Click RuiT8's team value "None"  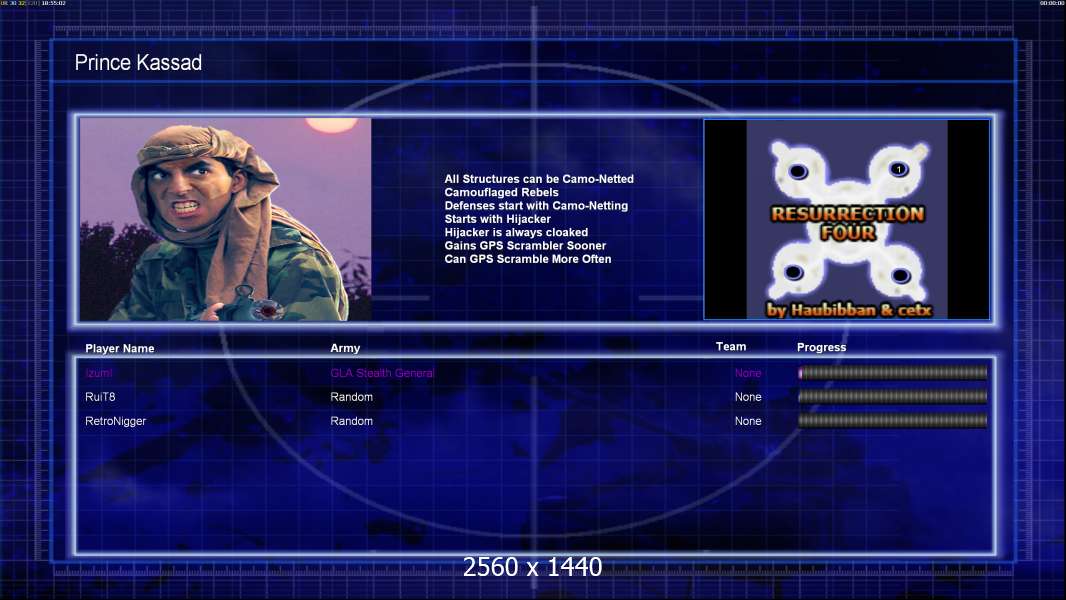coord(748,397)
